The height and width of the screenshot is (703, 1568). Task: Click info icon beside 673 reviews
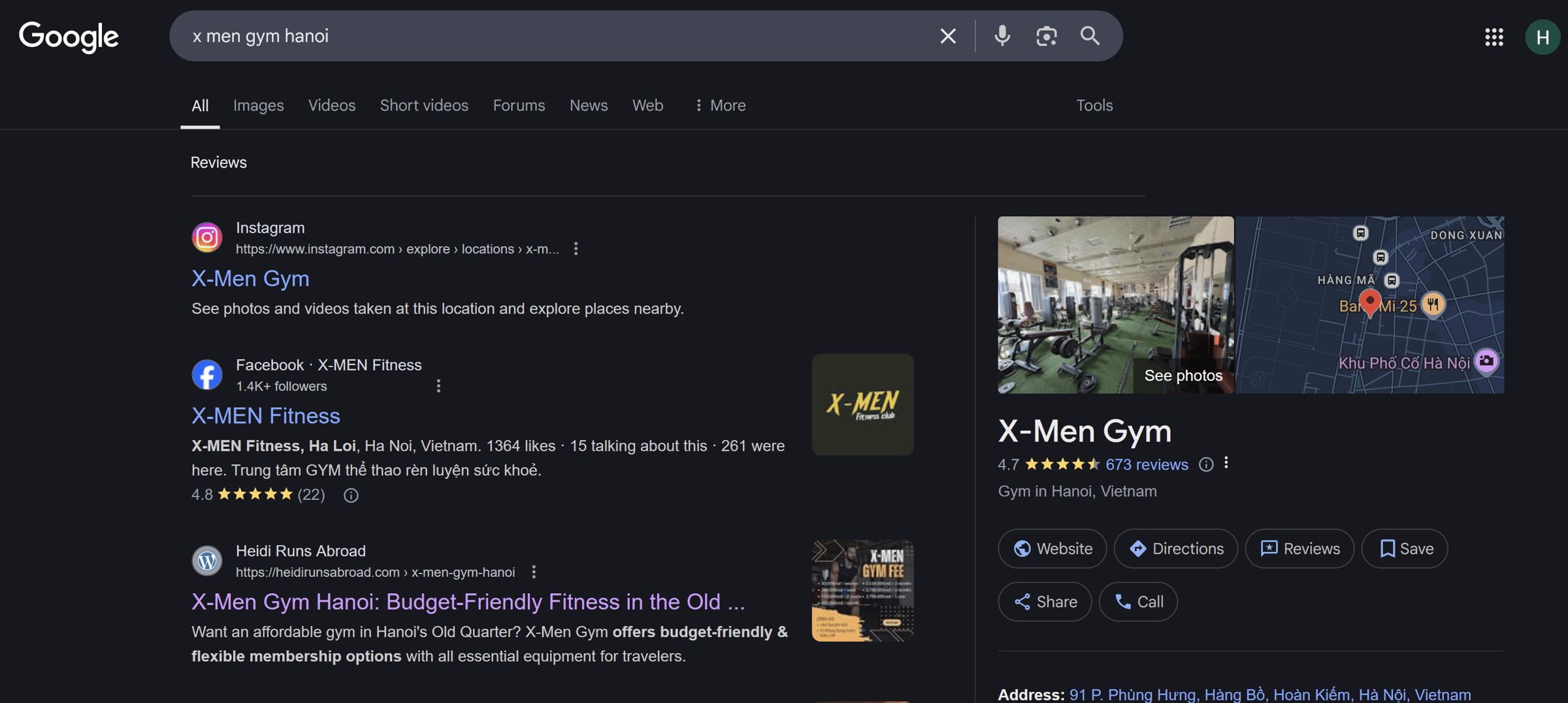[x=1206, y=465]
